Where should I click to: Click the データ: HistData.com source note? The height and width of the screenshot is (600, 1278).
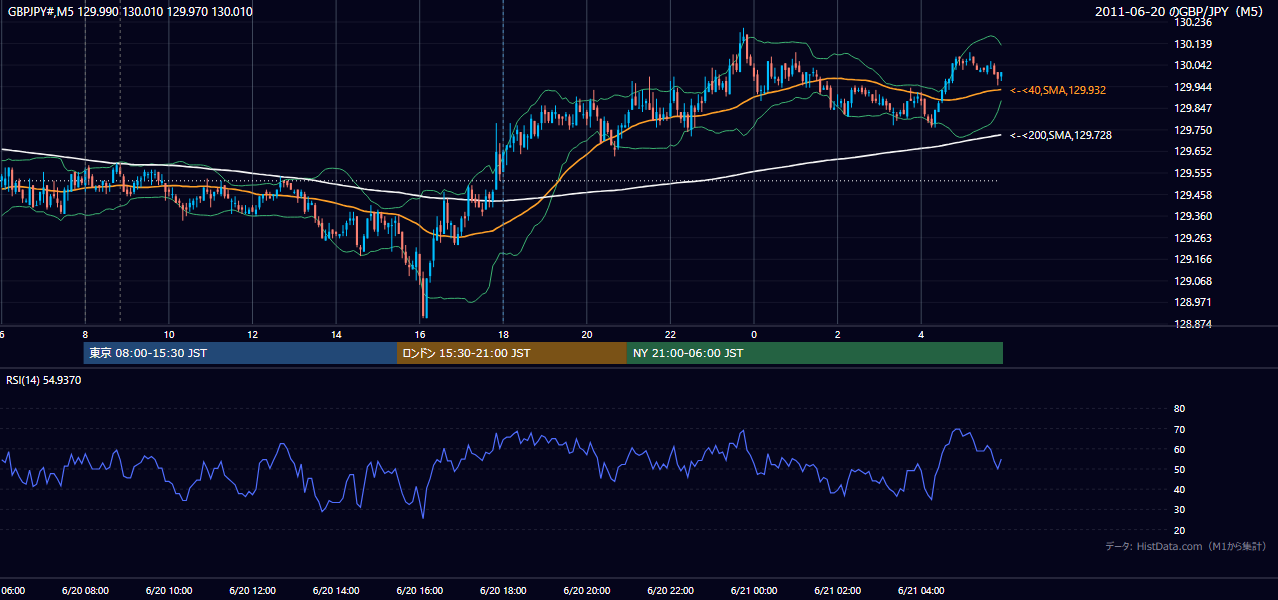pos(1186,546)
